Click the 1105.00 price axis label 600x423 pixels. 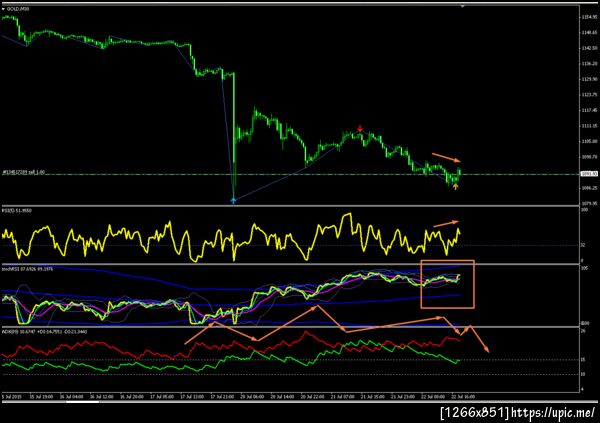click(589, 141)
